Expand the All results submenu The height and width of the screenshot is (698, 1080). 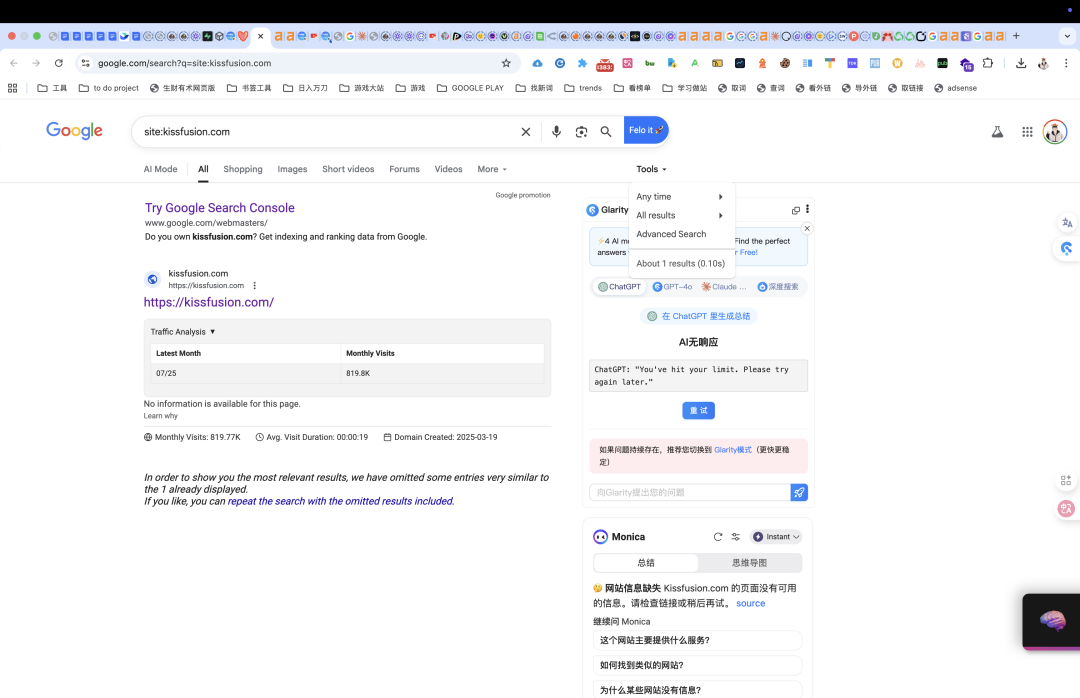click(x=679, y=215)
